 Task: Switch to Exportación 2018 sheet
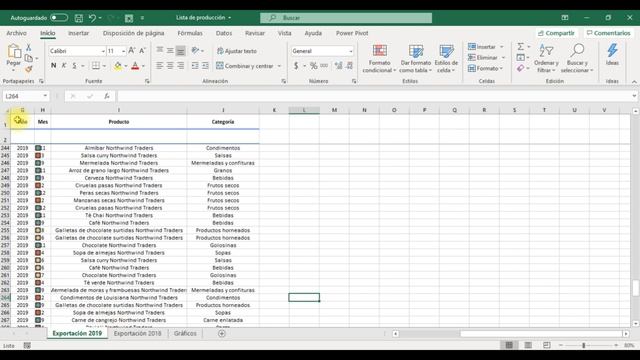(x=138, y=333)
